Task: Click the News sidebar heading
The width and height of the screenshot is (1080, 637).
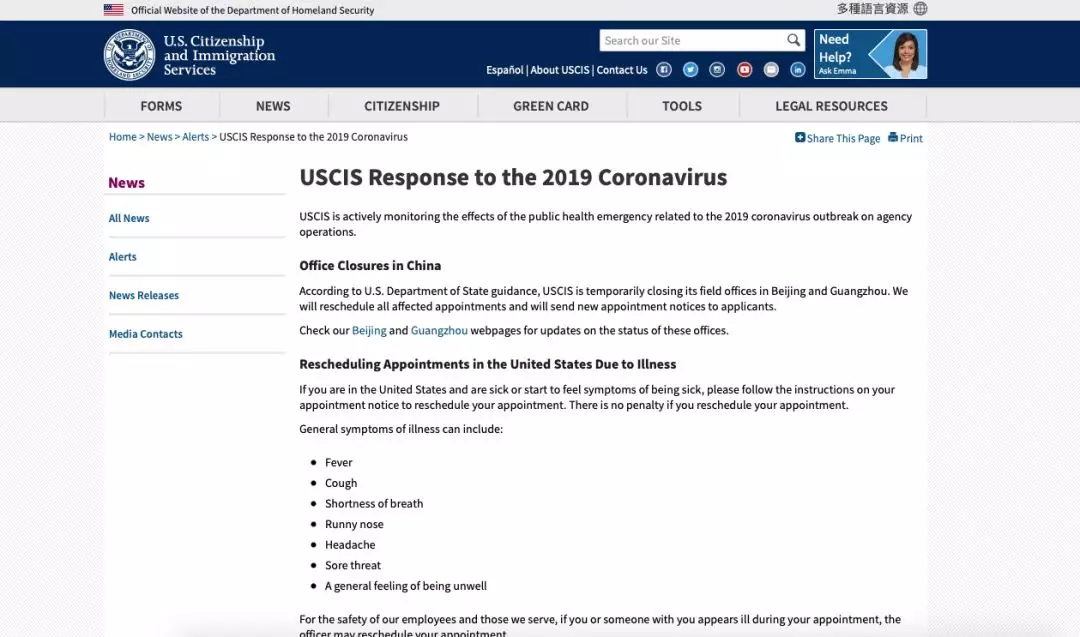Action: 127,182
